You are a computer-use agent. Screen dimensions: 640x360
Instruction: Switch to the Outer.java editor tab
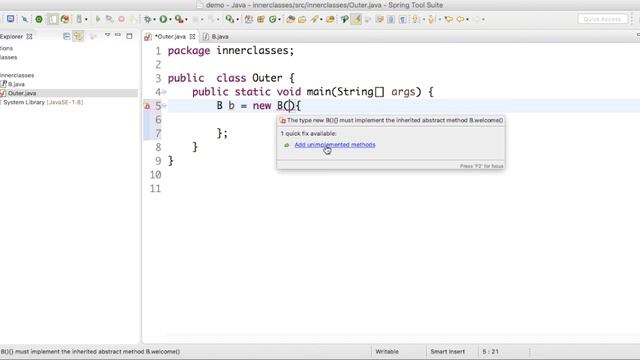[x=171, y=37]
